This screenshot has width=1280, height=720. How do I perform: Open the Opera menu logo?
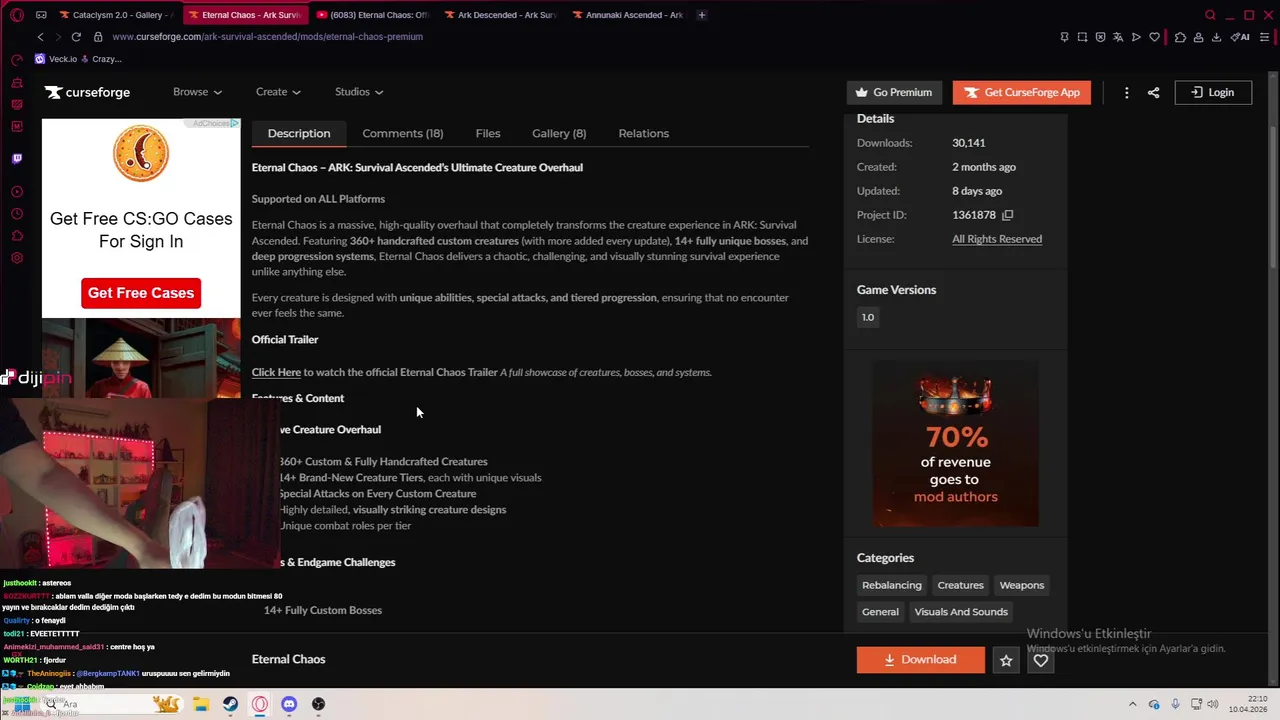pyautogui.click(x=17, y=15)
